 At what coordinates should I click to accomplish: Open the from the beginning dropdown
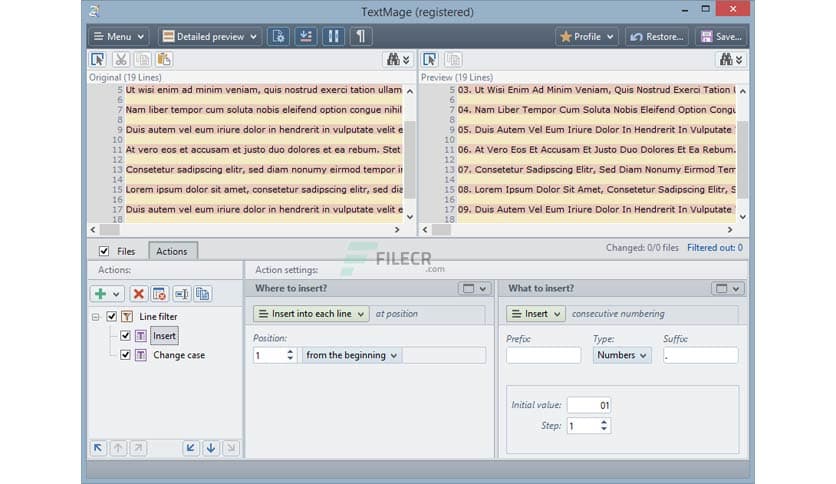pyautogui.click(x=351, y=355)
